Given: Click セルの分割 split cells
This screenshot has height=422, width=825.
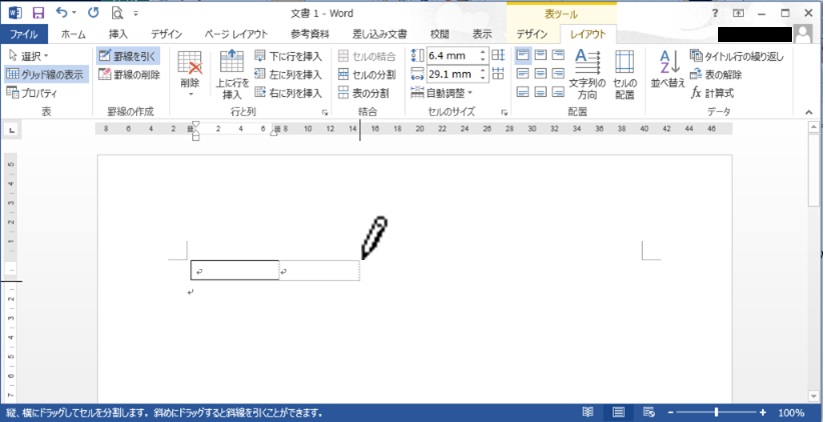Looking at the screenshot, I should pos(367,75).
